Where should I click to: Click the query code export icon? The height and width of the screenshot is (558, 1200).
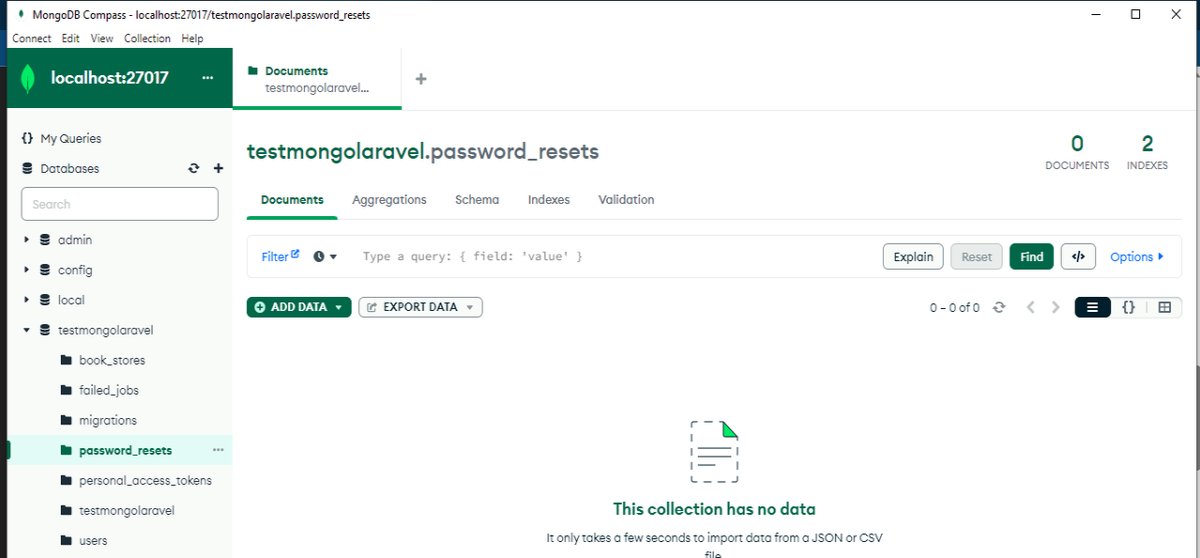coord(1078,257)
